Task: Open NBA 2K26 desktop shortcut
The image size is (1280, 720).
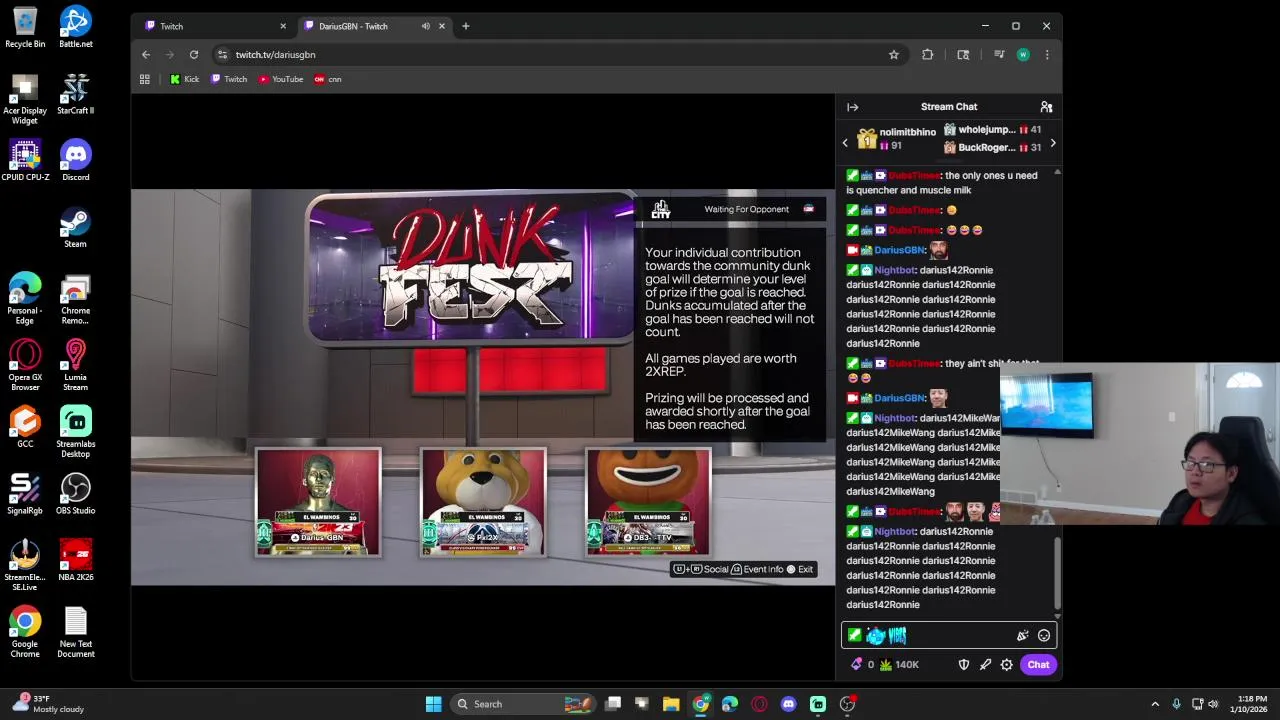Action: (76, 561)
